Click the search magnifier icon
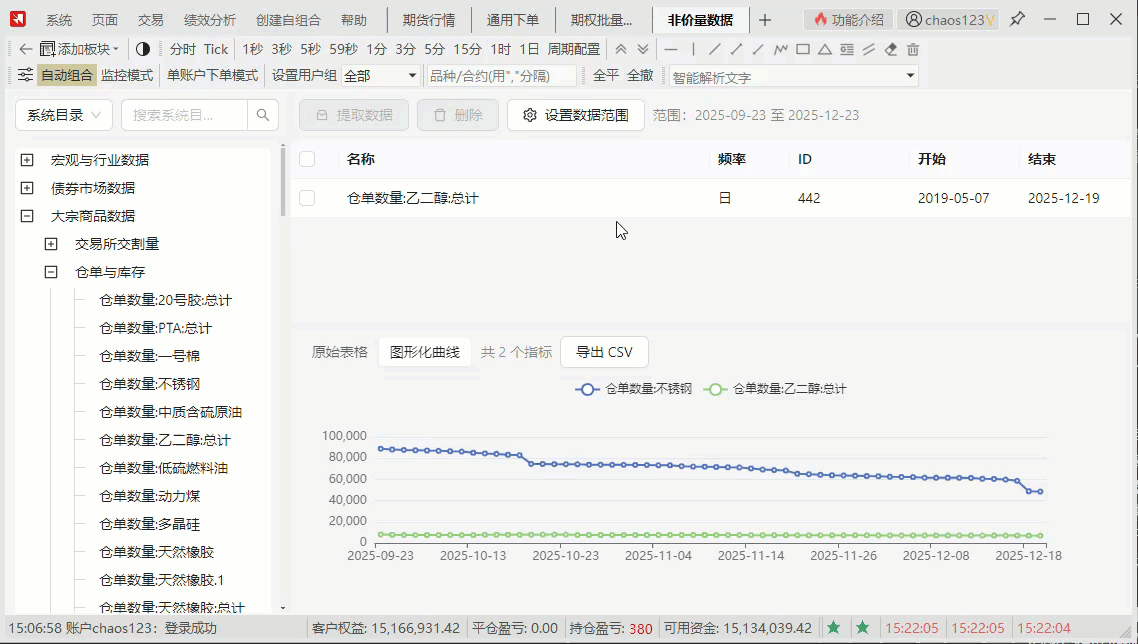The height and width of the screenshot is (644, 1138). [263, 115]
